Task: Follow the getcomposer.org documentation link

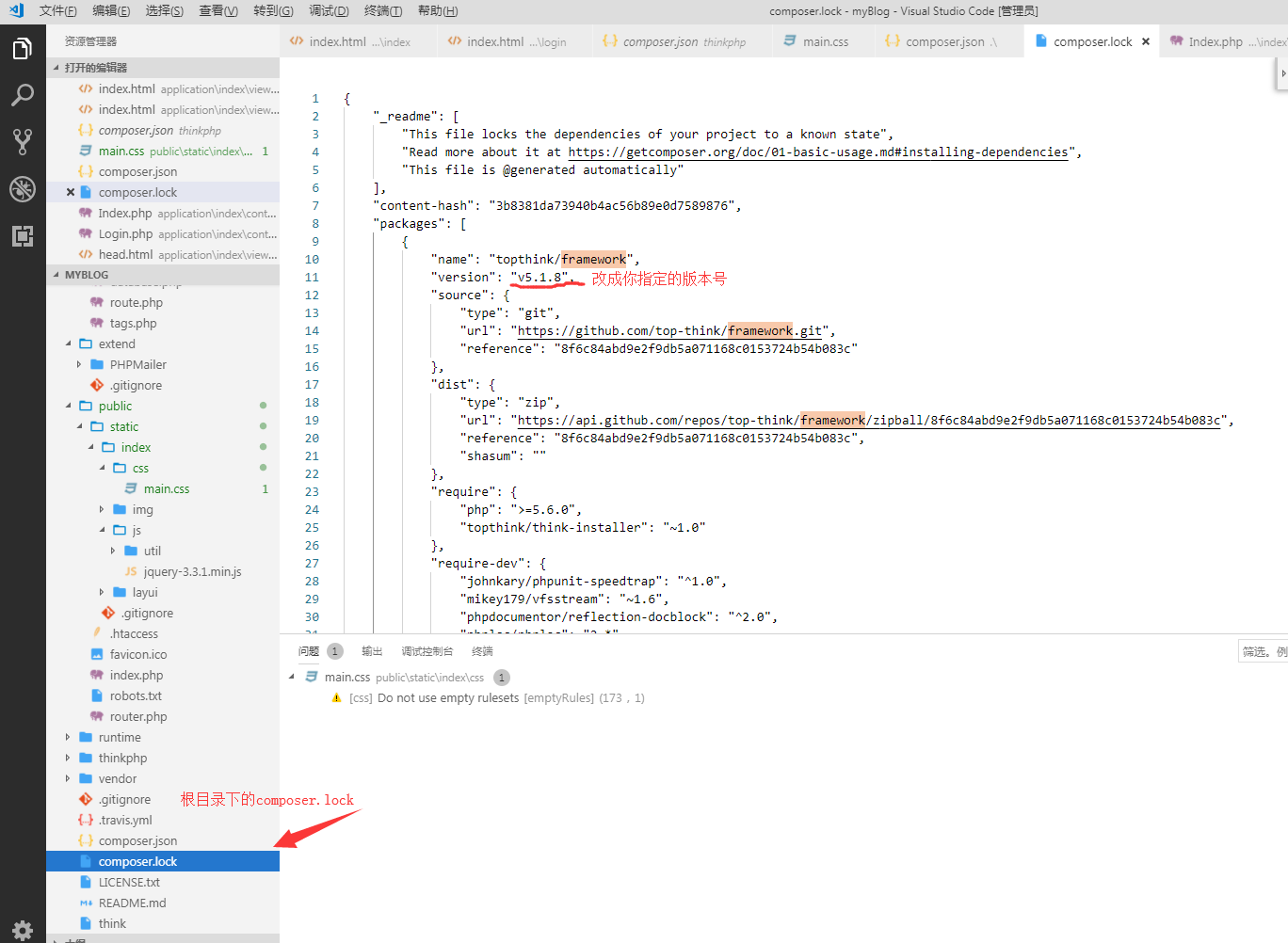Action: point(818,152)
